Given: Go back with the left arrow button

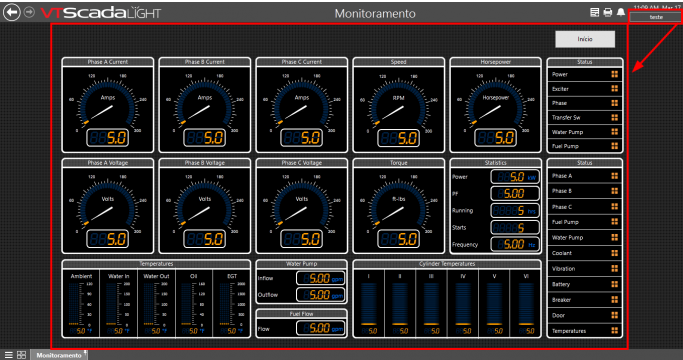Looking at the screenshot, I should (x=12, y=12).
